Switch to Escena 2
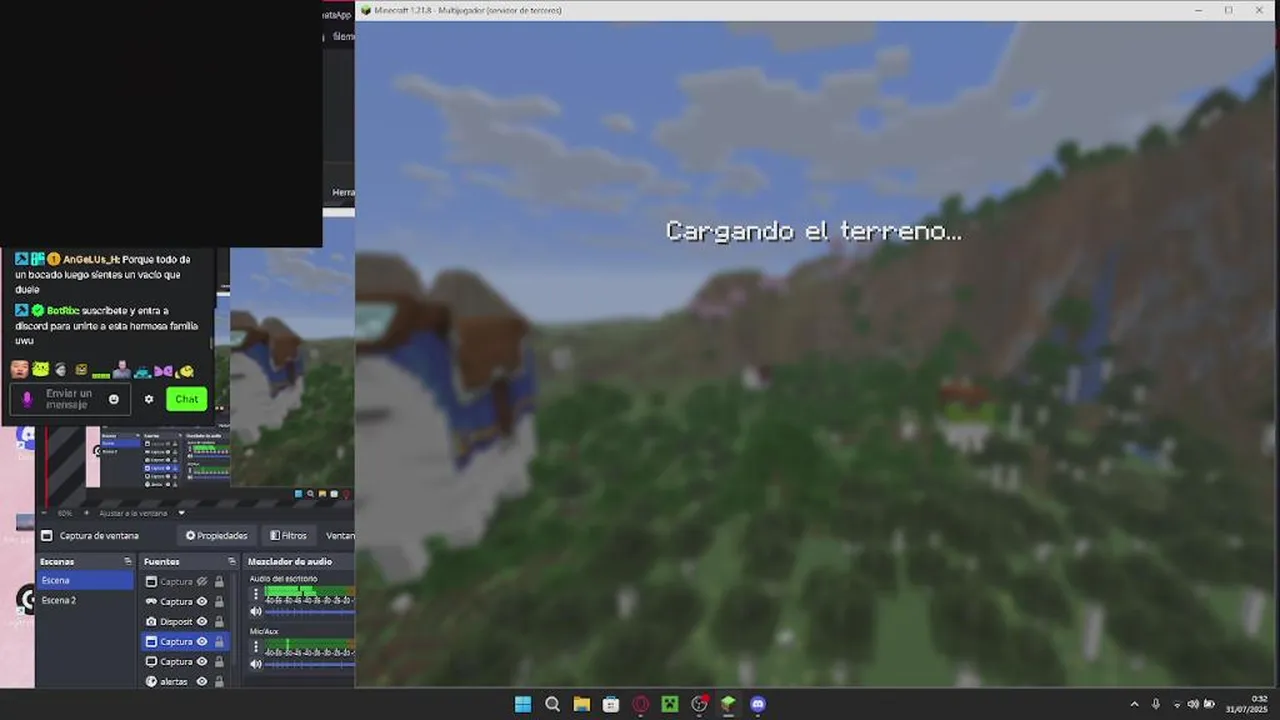Viewport: 1280px width, 720px height. click(x=85, y=600)
